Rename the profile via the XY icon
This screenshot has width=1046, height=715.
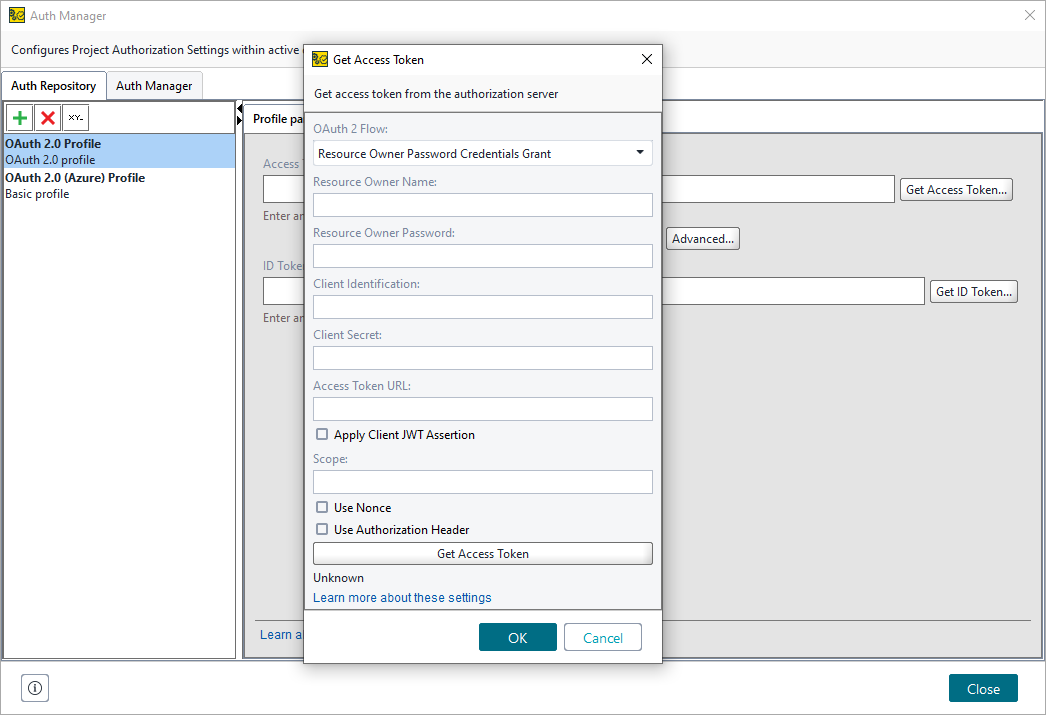pyautogui.click(x=75, y=117)
